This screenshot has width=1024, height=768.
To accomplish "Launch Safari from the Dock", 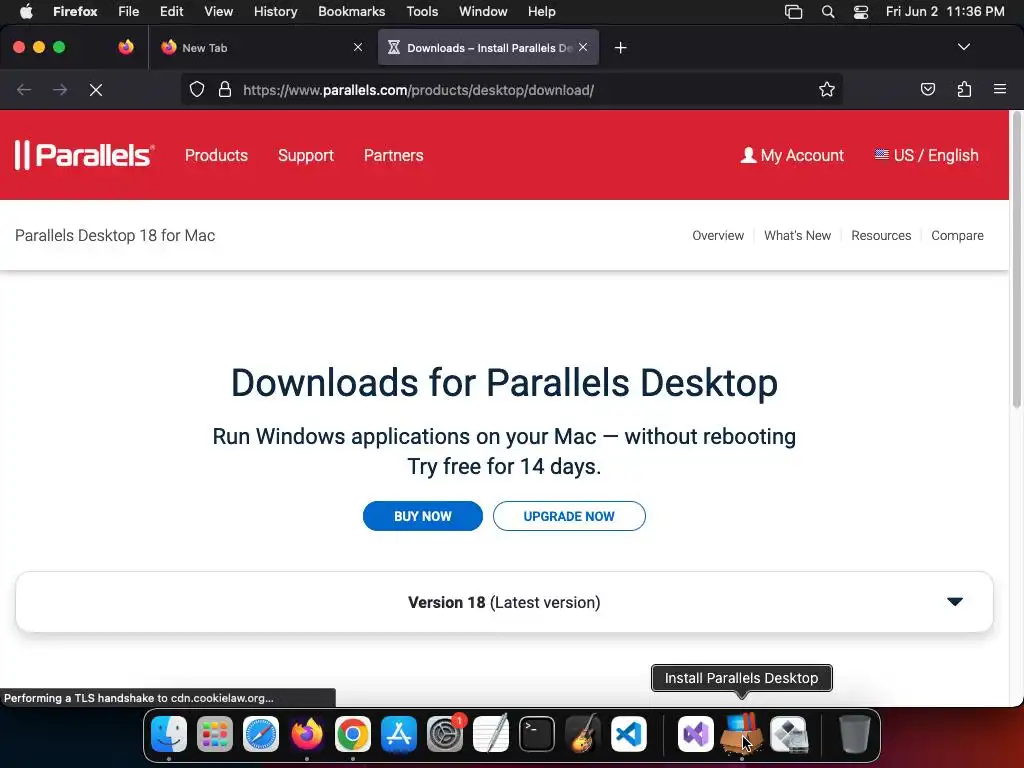I will pos(261,734).
